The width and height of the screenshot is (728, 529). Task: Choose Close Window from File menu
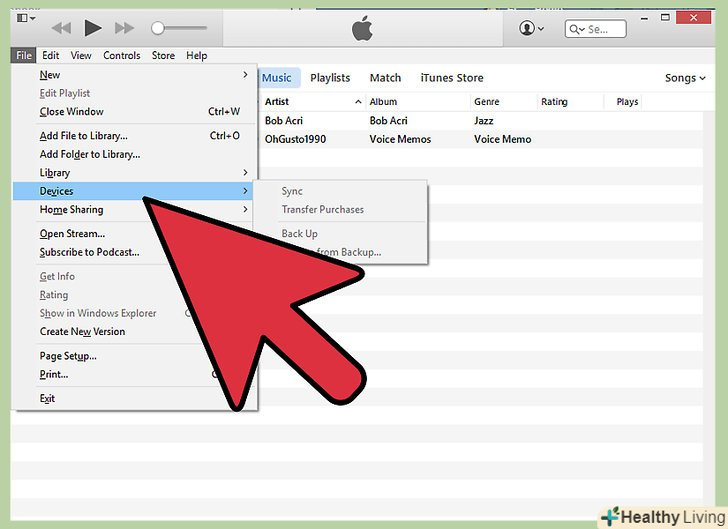point(135,111)
